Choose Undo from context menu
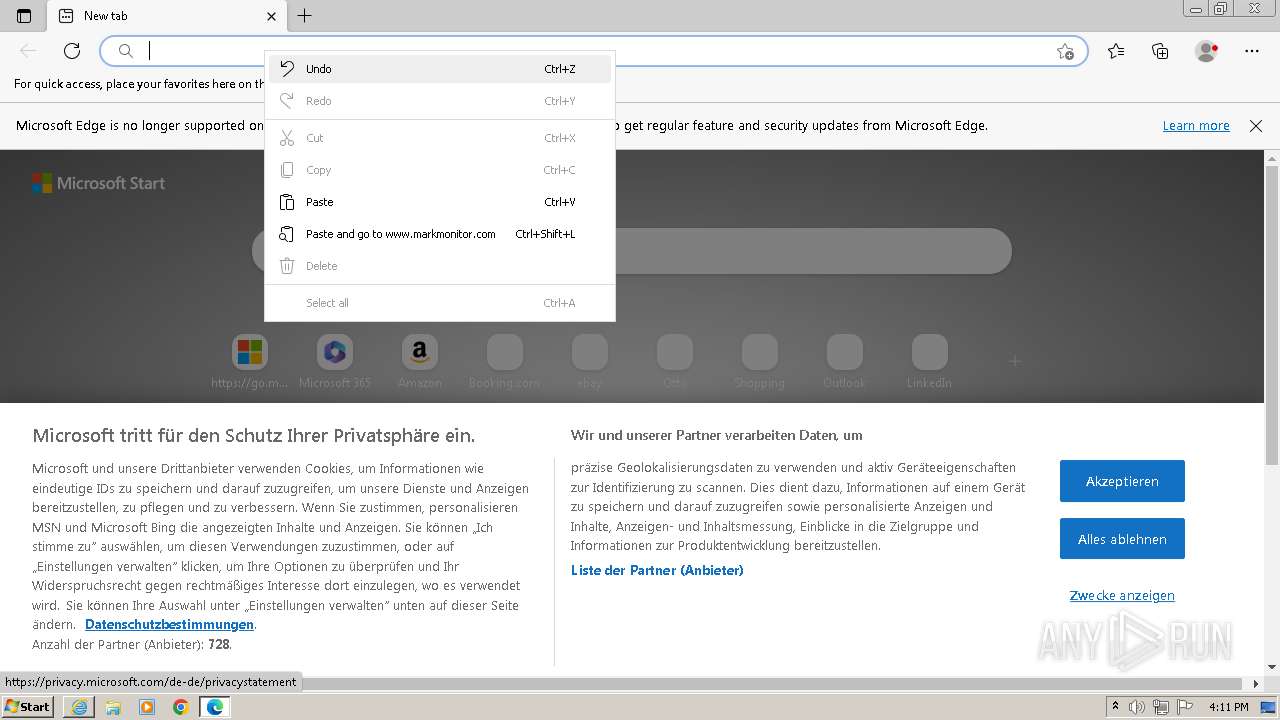The image size is (1280, 720). tap(440, 69)
